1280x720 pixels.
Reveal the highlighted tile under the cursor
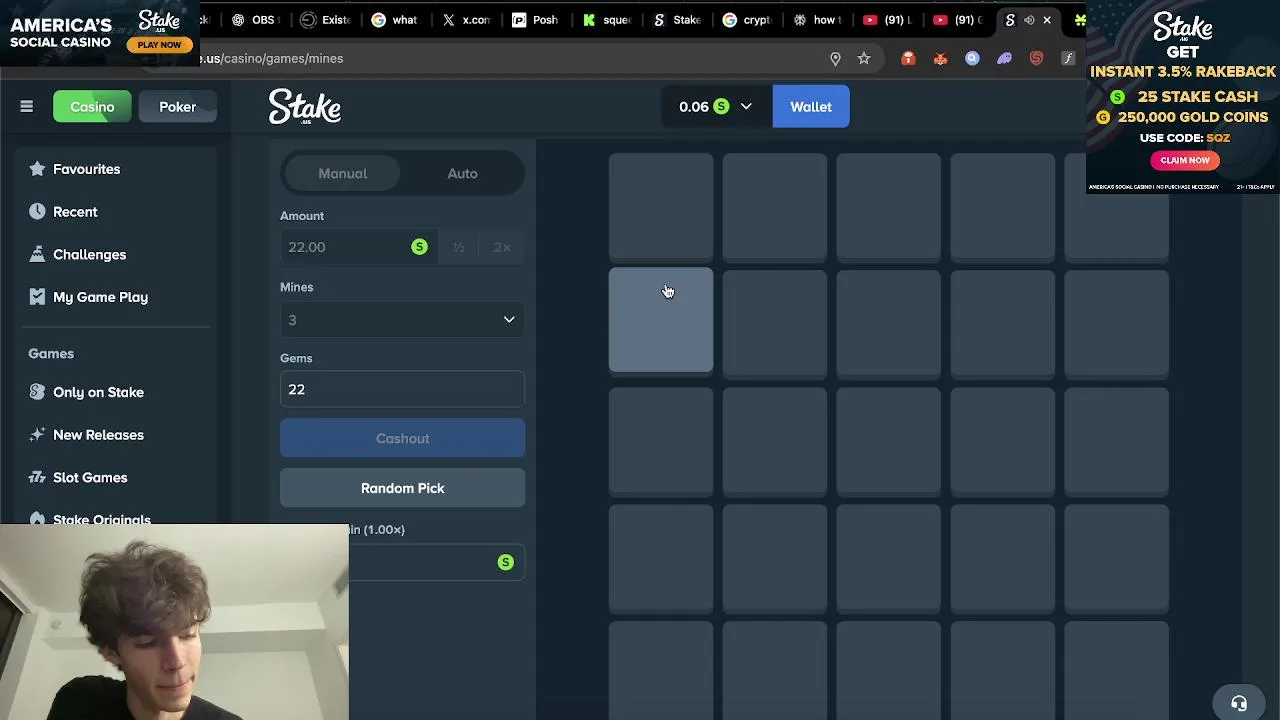pos(661,320)
